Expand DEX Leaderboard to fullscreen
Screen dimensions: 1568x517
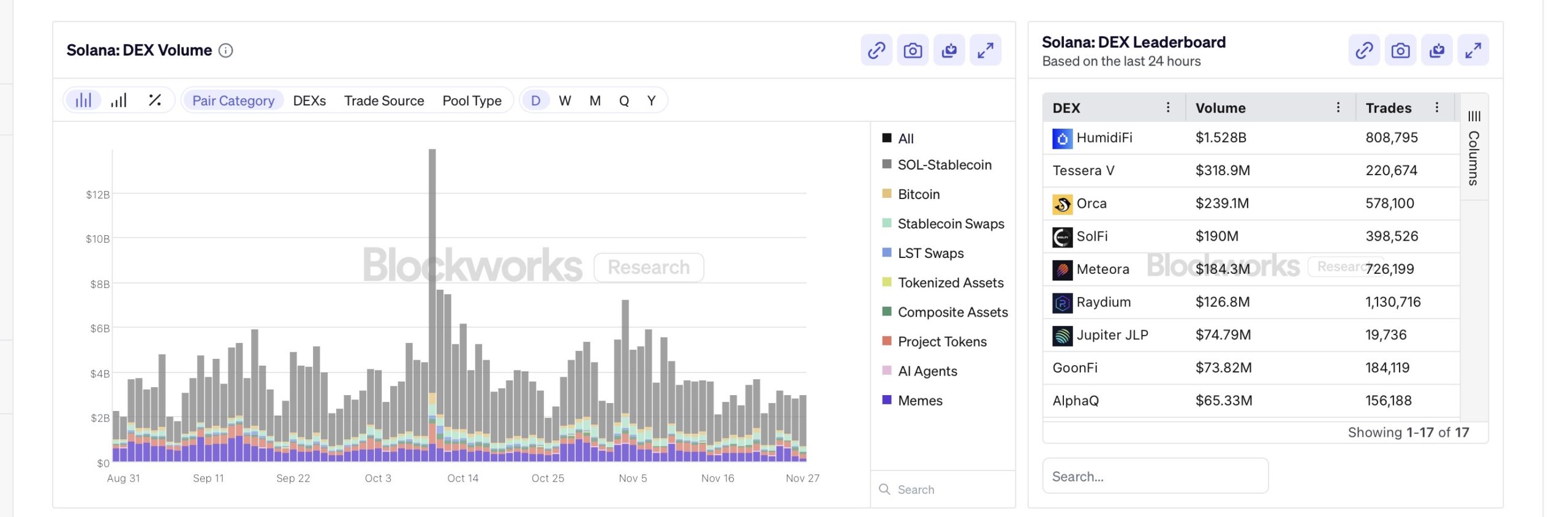(x=1472, y=50)
